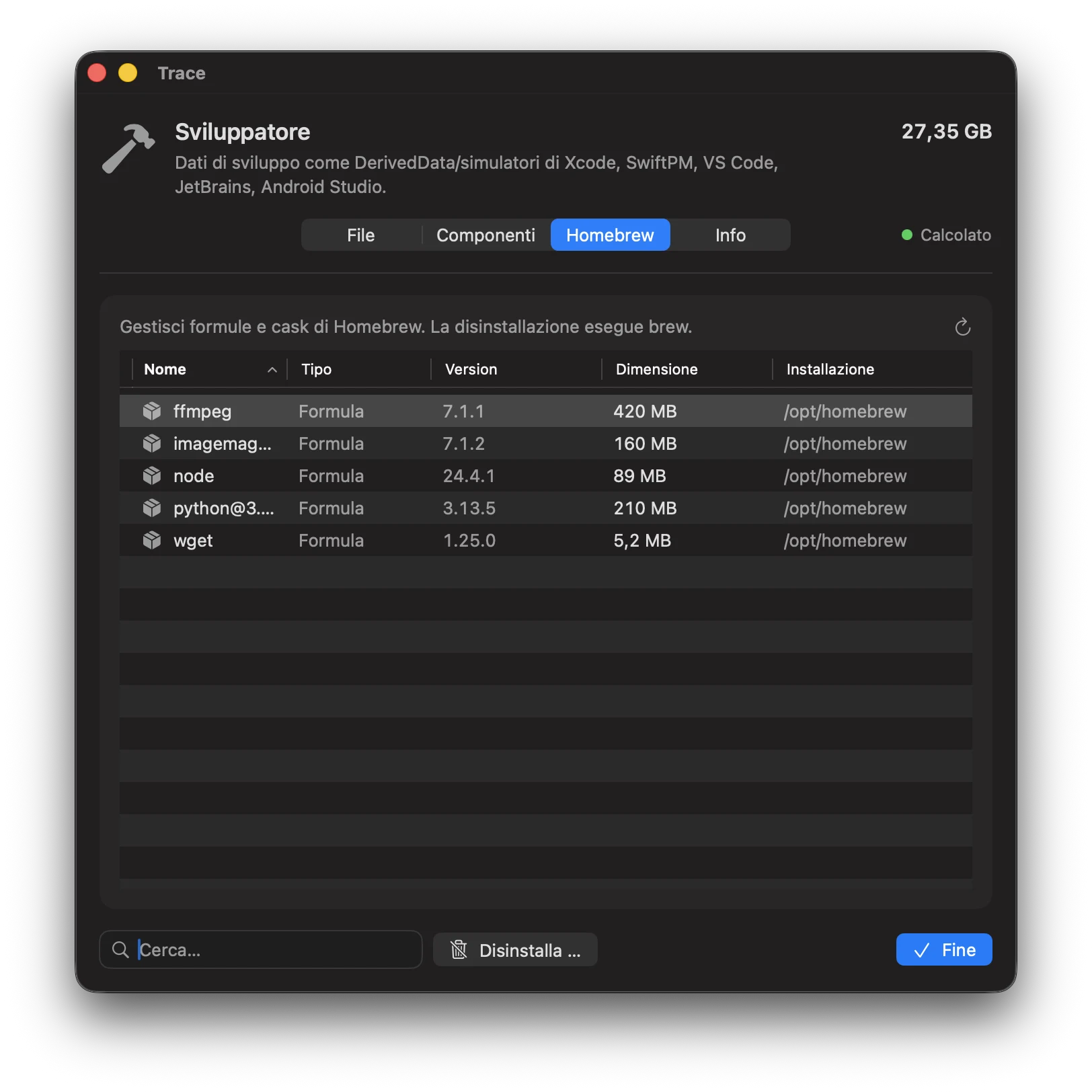Minimize the Trace window
The height and width of the screenshot is (1092, 1092).
[128, 73]
